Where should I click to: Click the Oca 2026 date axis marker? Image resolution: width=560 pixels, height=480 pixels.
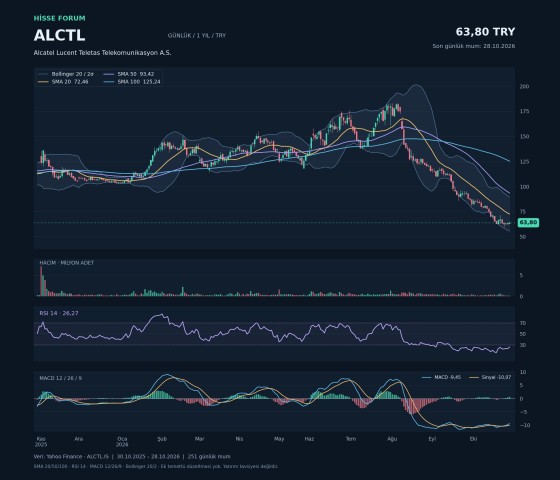click(x=122, y=442)
